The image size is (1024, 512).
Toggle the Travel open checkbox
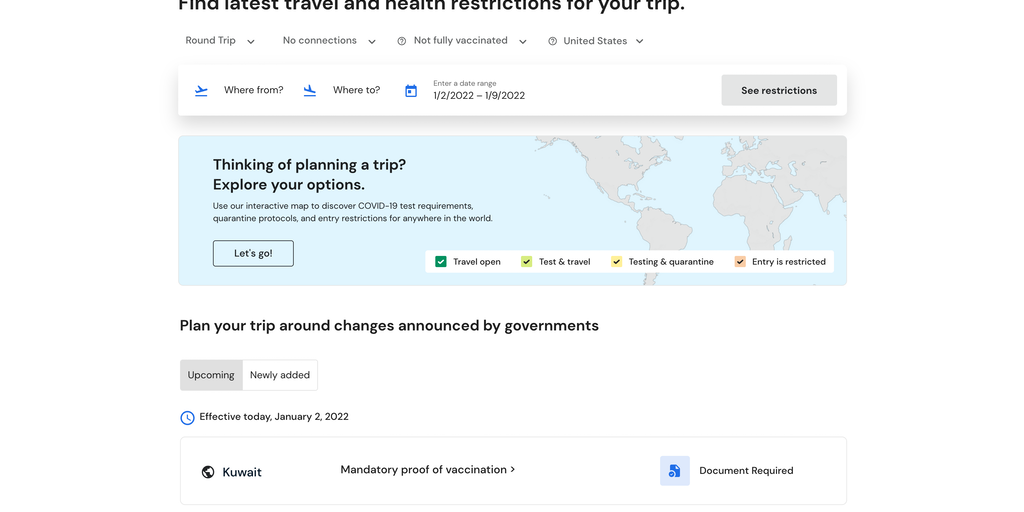tap(441, 262)
